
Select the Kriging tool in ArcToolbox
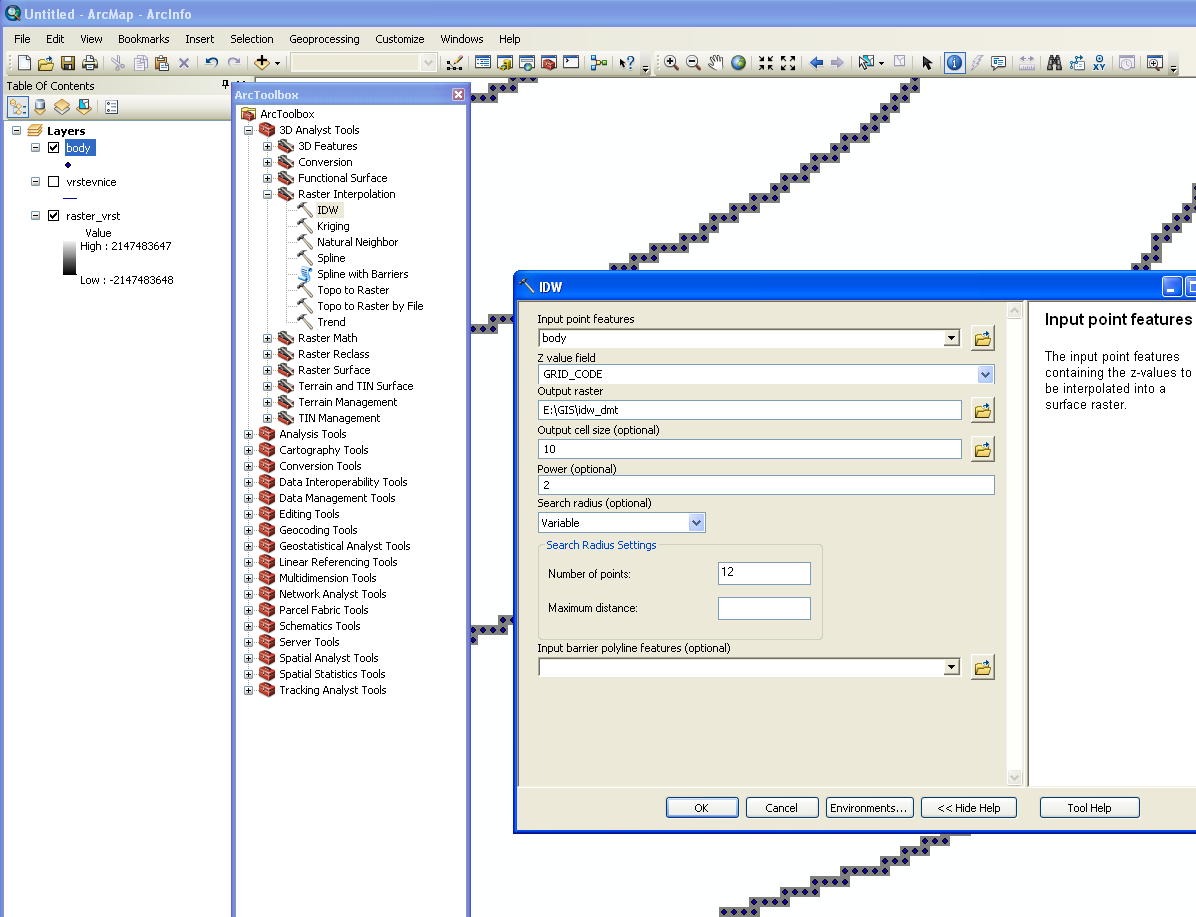[x=333, y=227]
